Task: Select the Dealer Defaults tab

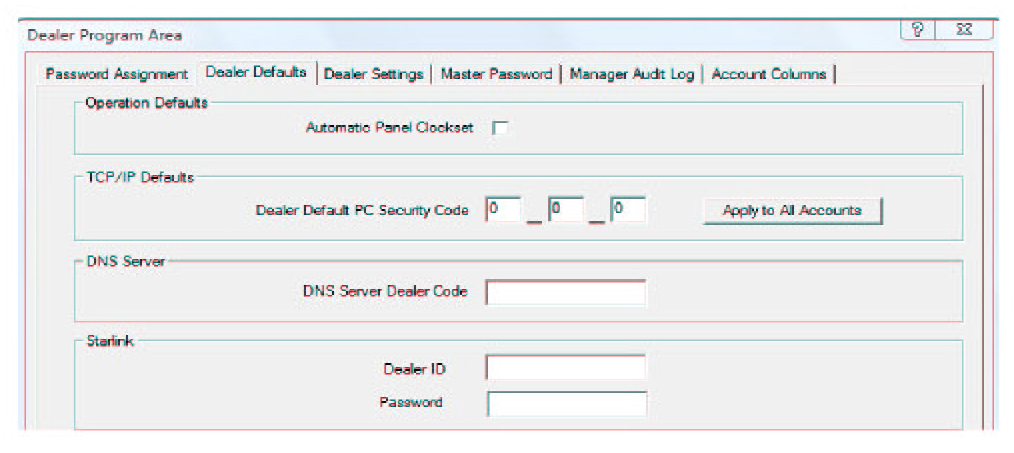Action: click(x=256, y=73)
